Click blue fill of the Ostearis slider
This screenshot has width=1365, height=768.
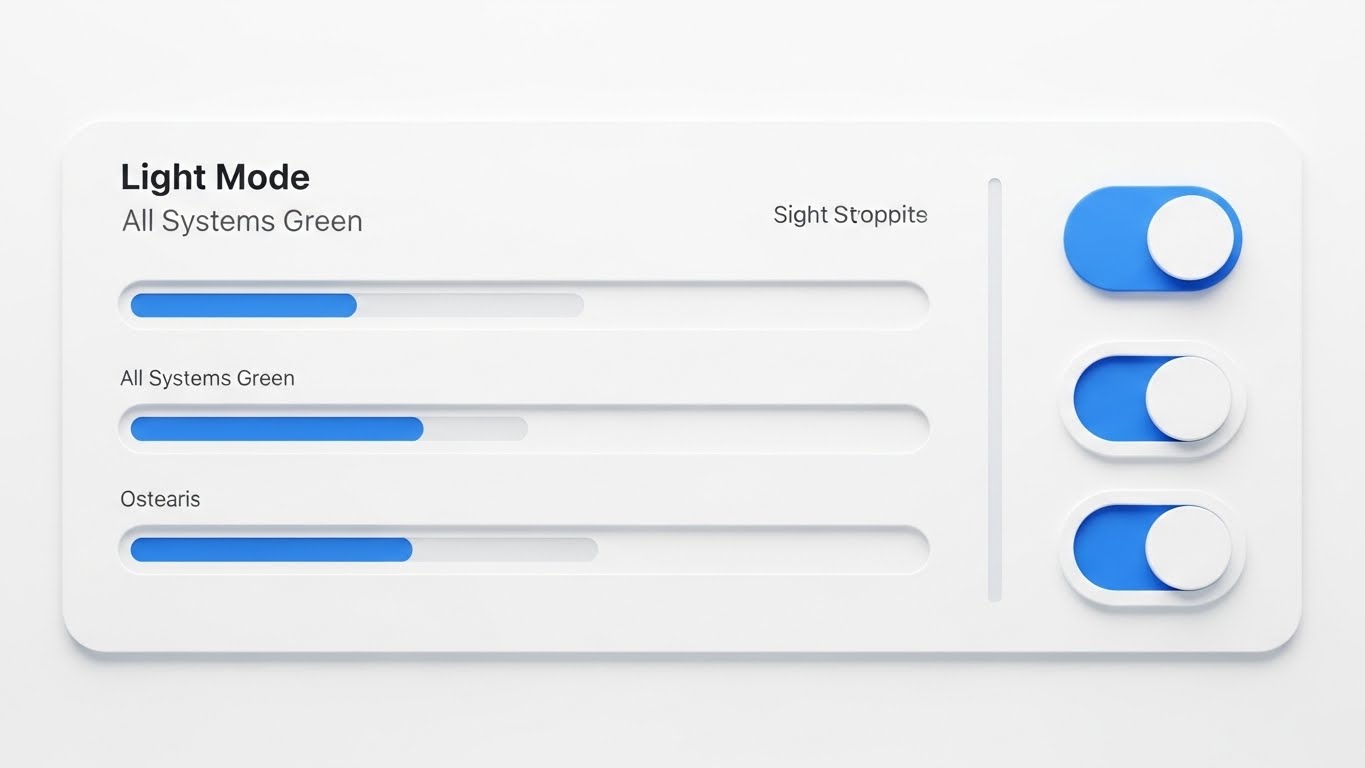(x=270, y=549)
